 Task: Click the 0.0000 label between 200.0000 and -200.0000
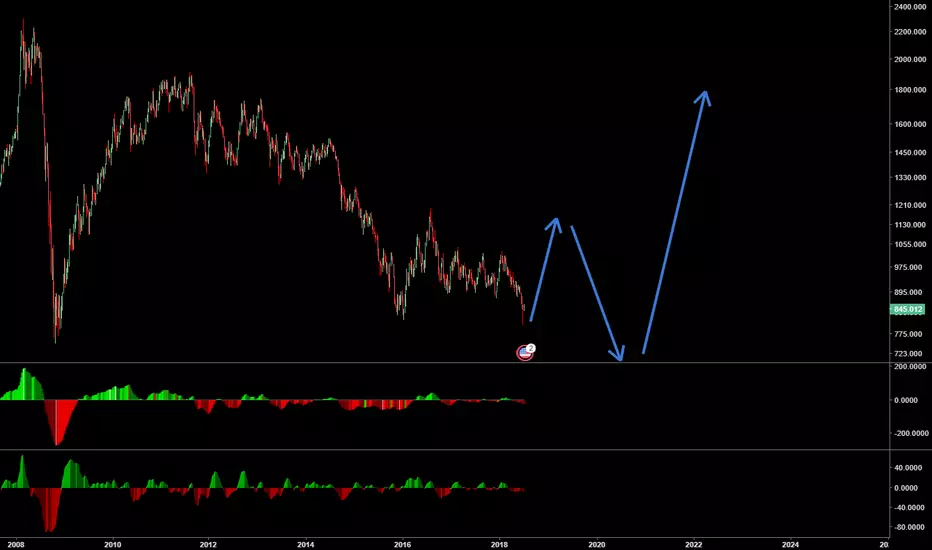(x=906, y=400)
